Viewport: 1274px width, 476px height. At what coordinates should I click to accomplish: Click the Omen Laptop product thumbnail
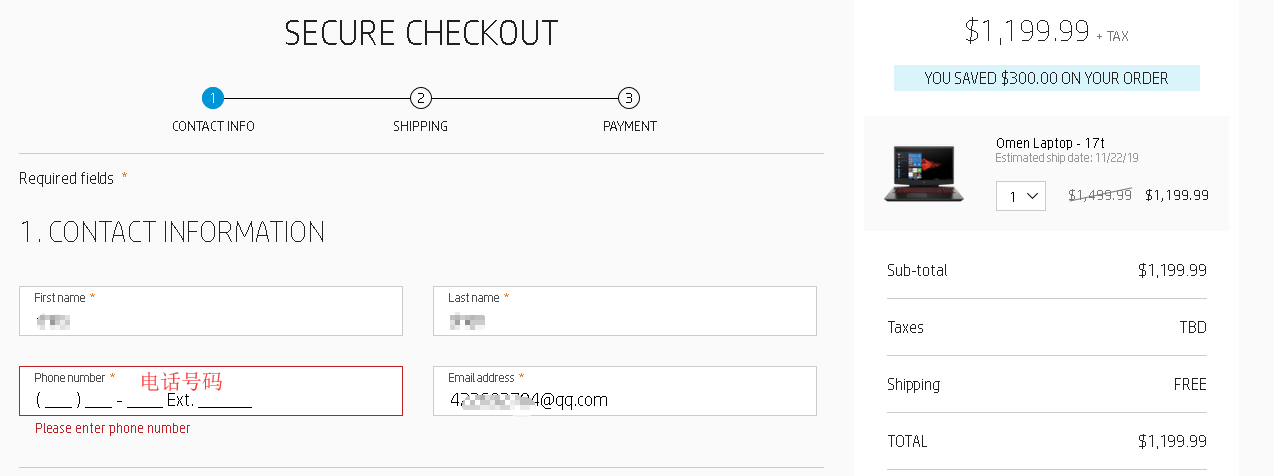click(923, 173)
